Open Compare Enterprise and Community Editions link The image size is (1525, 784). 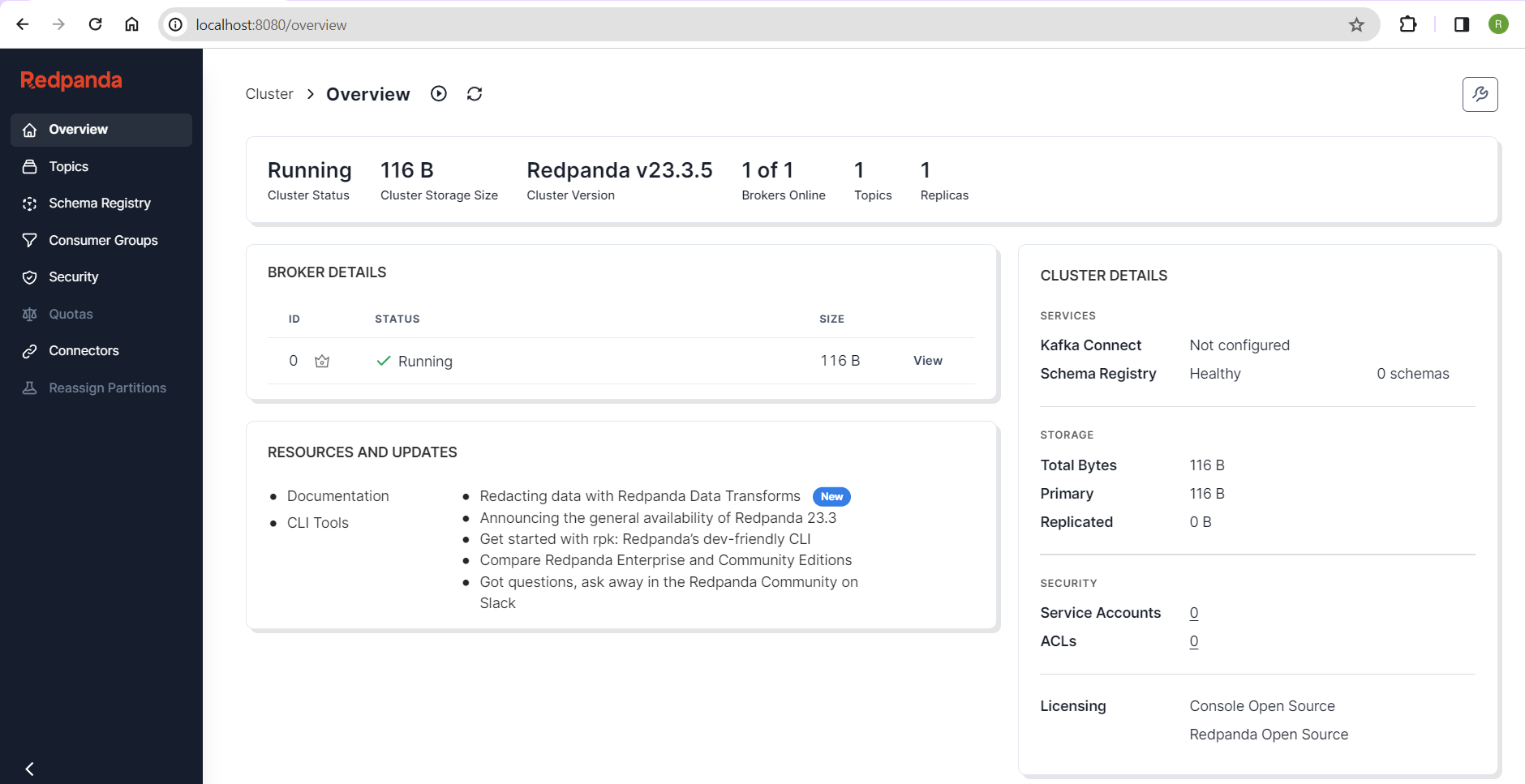[x=666, y=560]
